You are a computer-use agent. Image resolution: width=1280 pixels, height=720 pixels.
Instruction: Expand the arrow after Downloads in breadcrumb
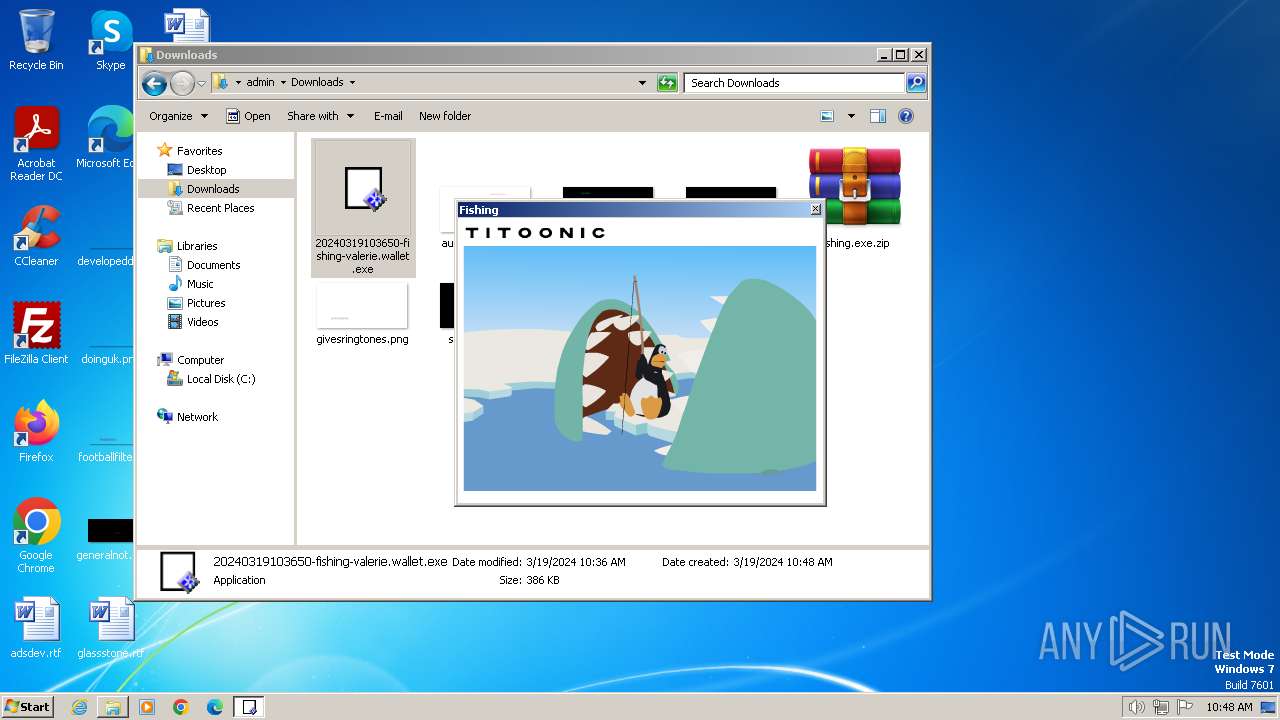coord(352,83)
